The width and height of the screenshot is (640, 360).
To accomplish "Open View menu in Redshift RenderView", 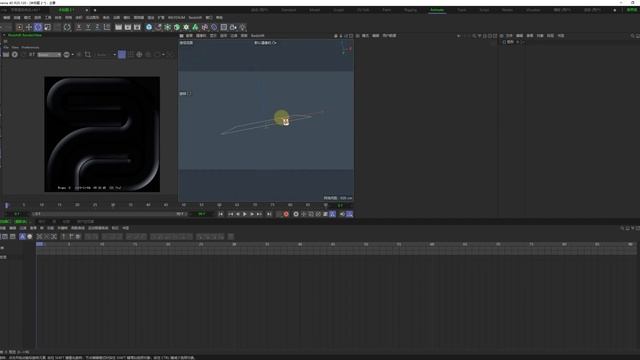I will (x=15, y=47).
